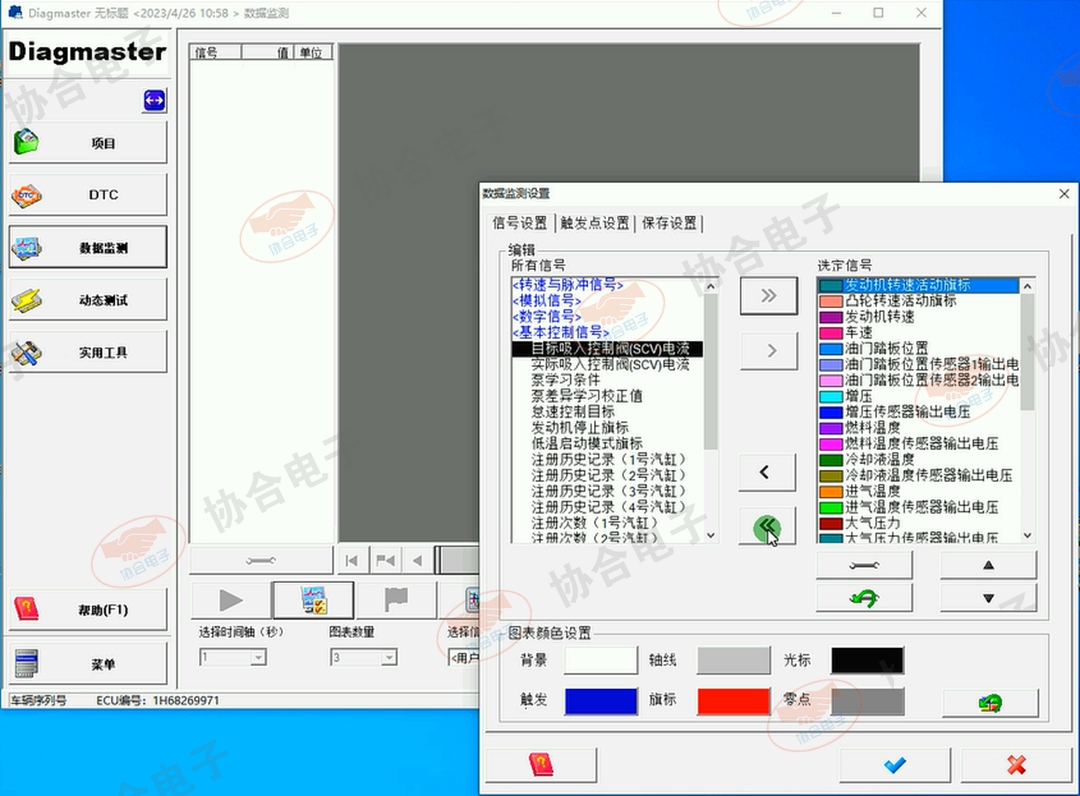The image size is (1080, 796).
Task: Click the rewind left-triangle playback button
Action: click(x=417, y=561)
